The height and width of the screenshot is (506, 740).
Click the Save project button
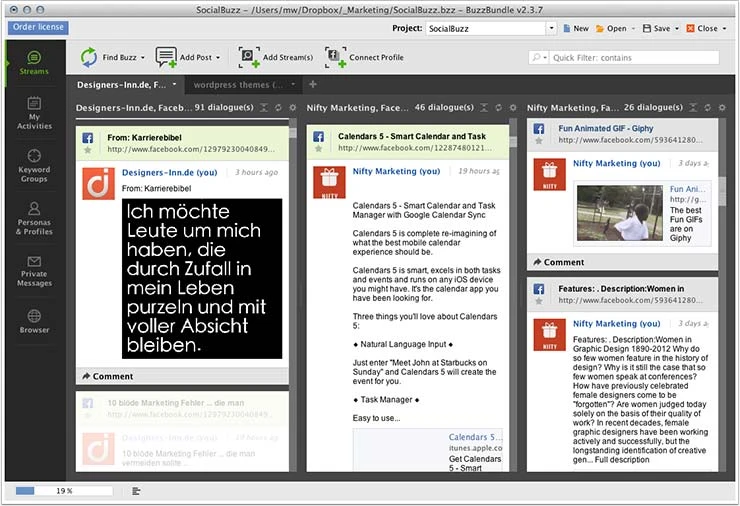[x=657, y=29]
